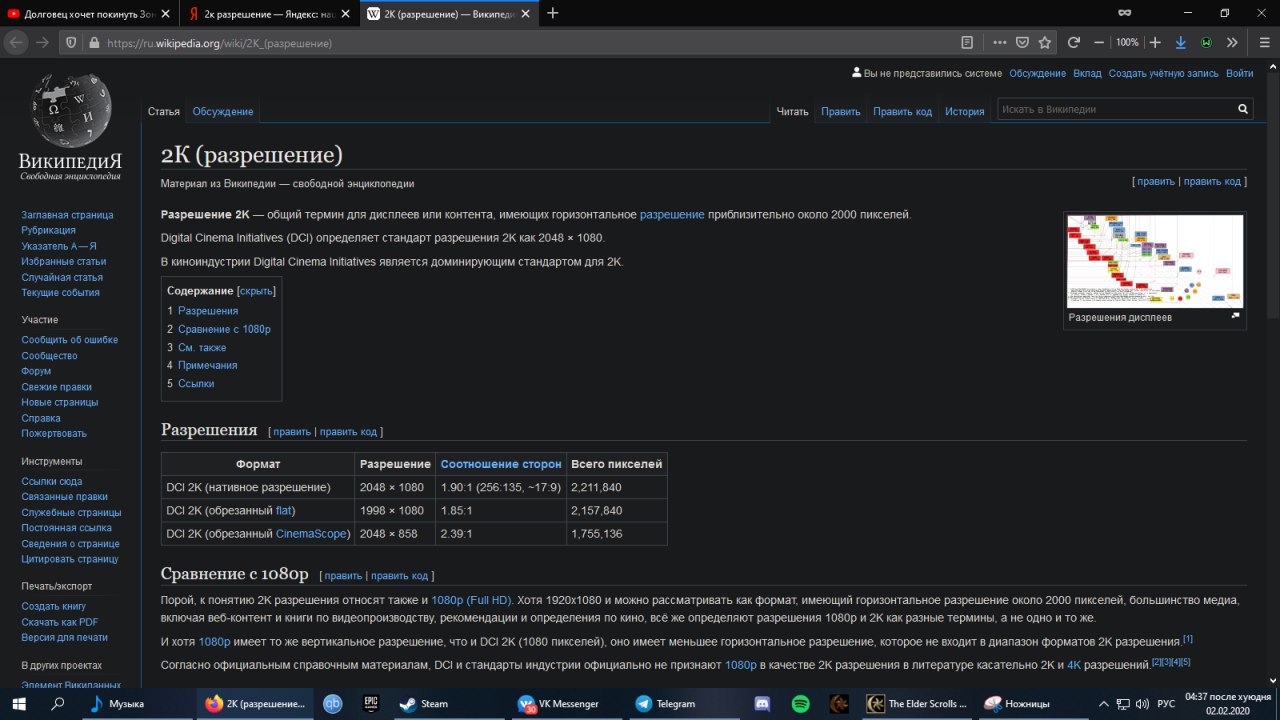
Task: Click the Wikipedia search magnifier icon
Action: tap(1244, 109)
